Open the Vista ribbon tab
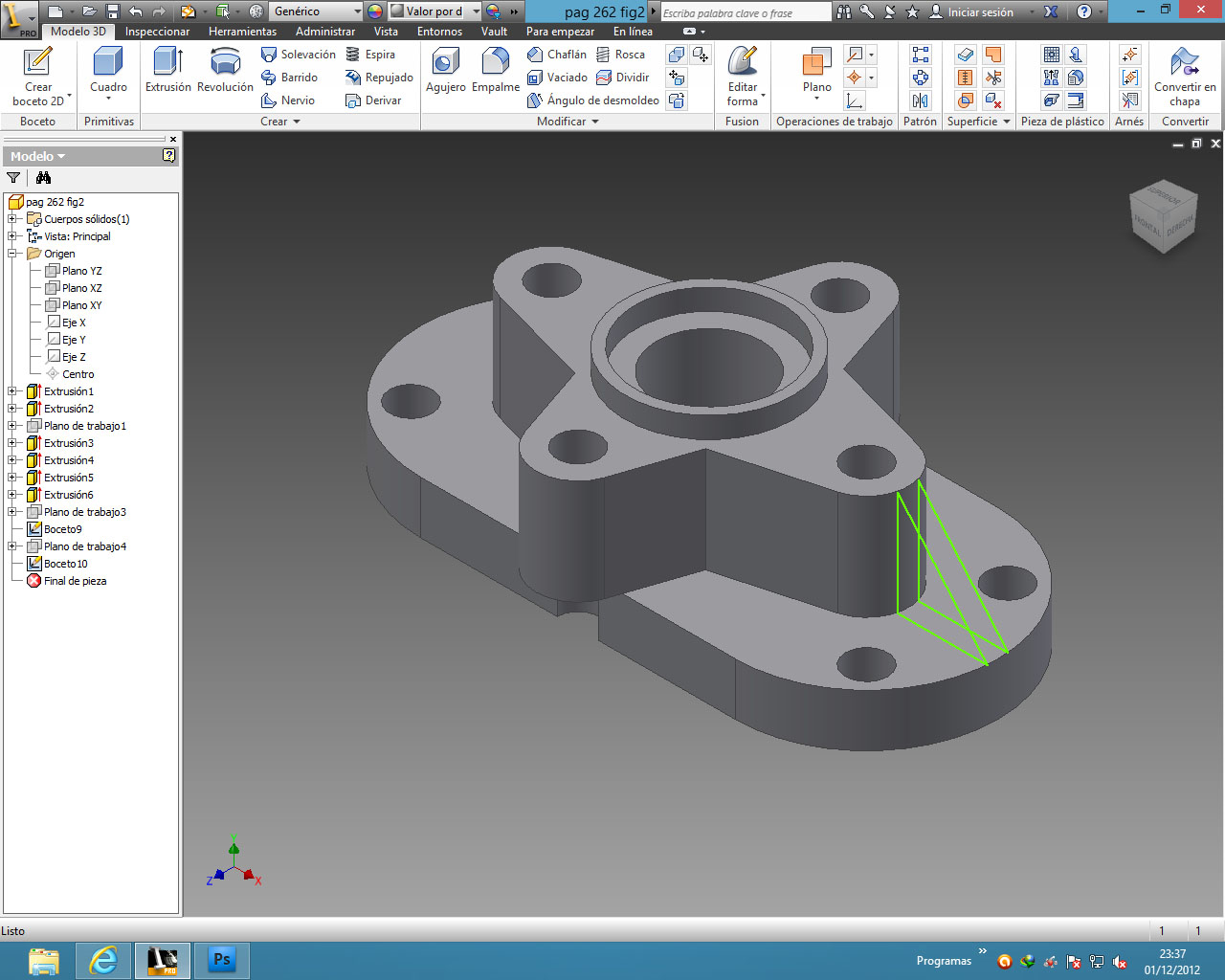Screen dimensions: 1225x980 point(386,32)
